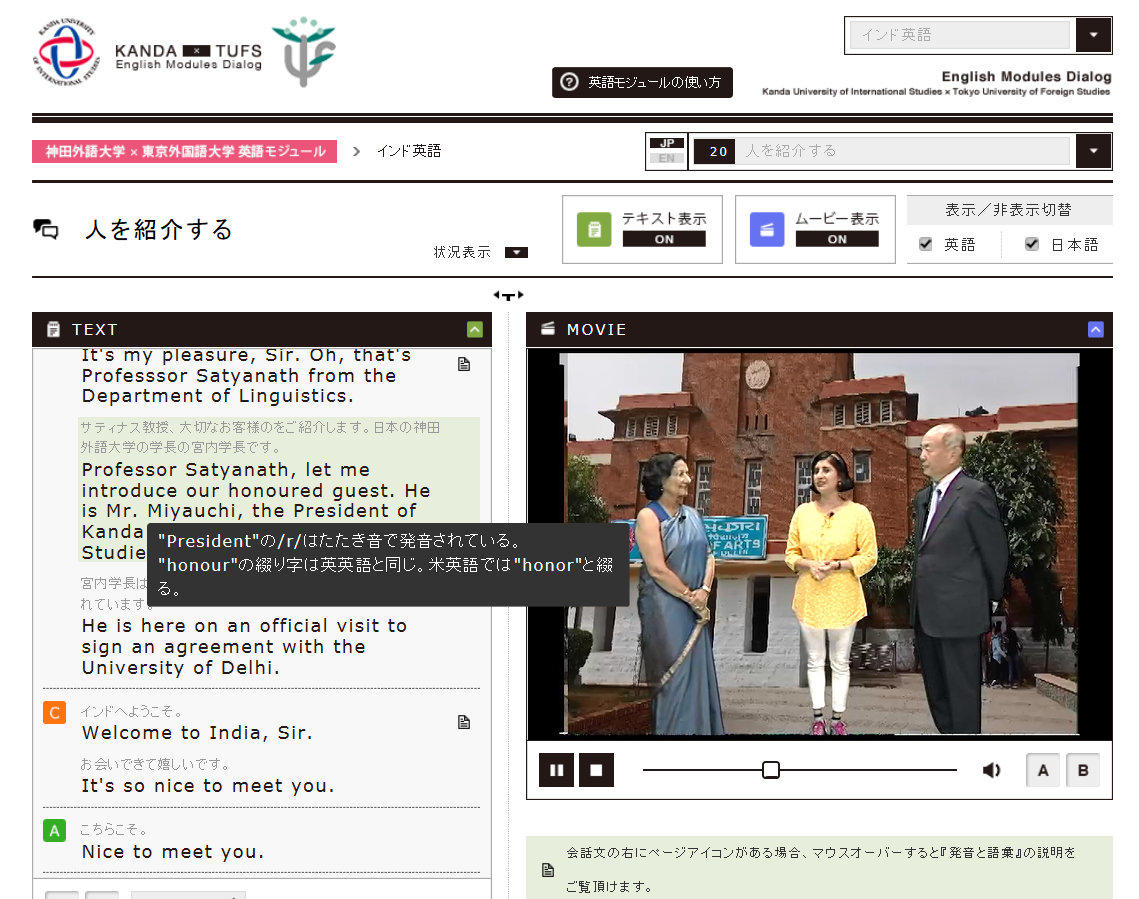Stop the video with the stop control
1139x899 pixels.
point(596,769)
